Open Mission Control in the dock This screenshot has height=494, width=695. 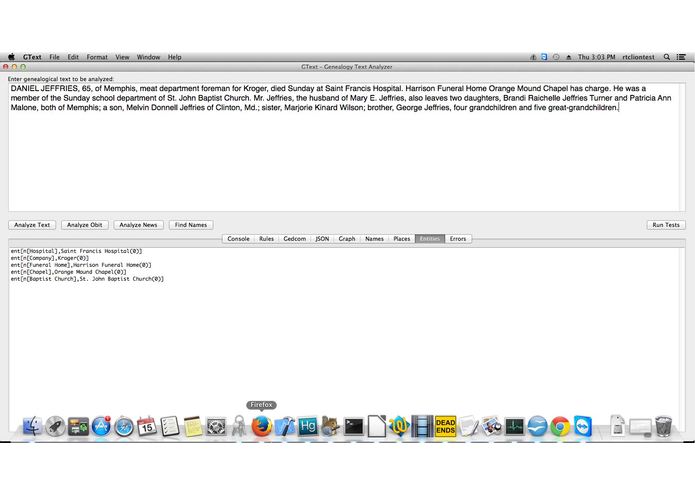point(78,426)
